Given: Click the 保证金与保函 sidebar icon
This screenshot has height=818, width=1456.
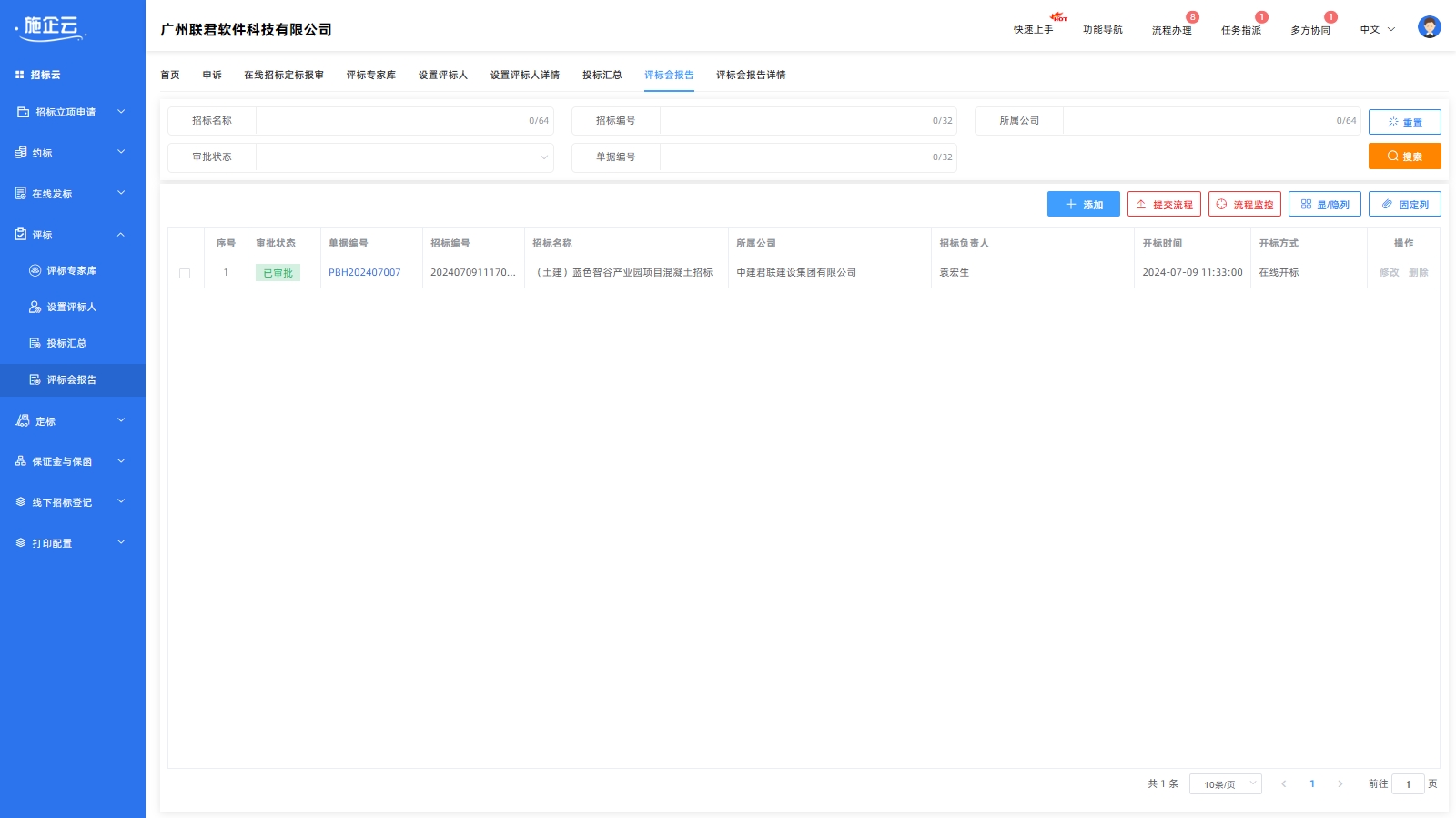Looking at the screenshot, I should tap(20, 461).
